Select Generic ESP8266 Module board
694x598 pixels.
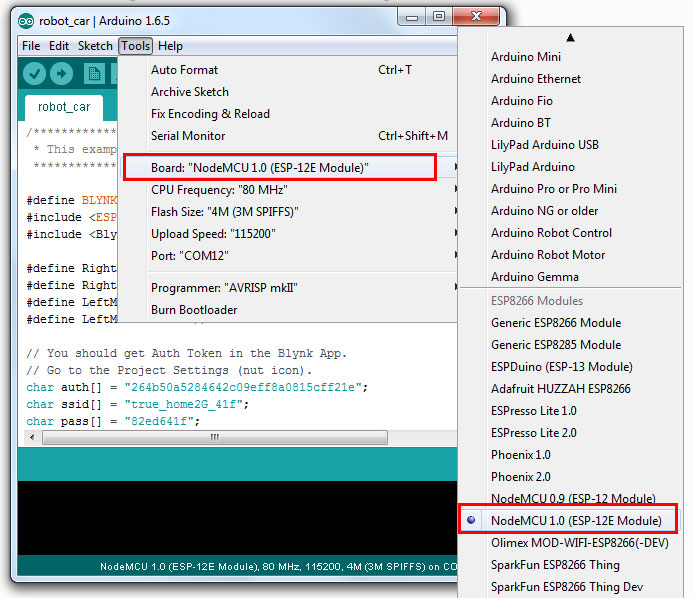pyautogui.click(x=570, y=323)
